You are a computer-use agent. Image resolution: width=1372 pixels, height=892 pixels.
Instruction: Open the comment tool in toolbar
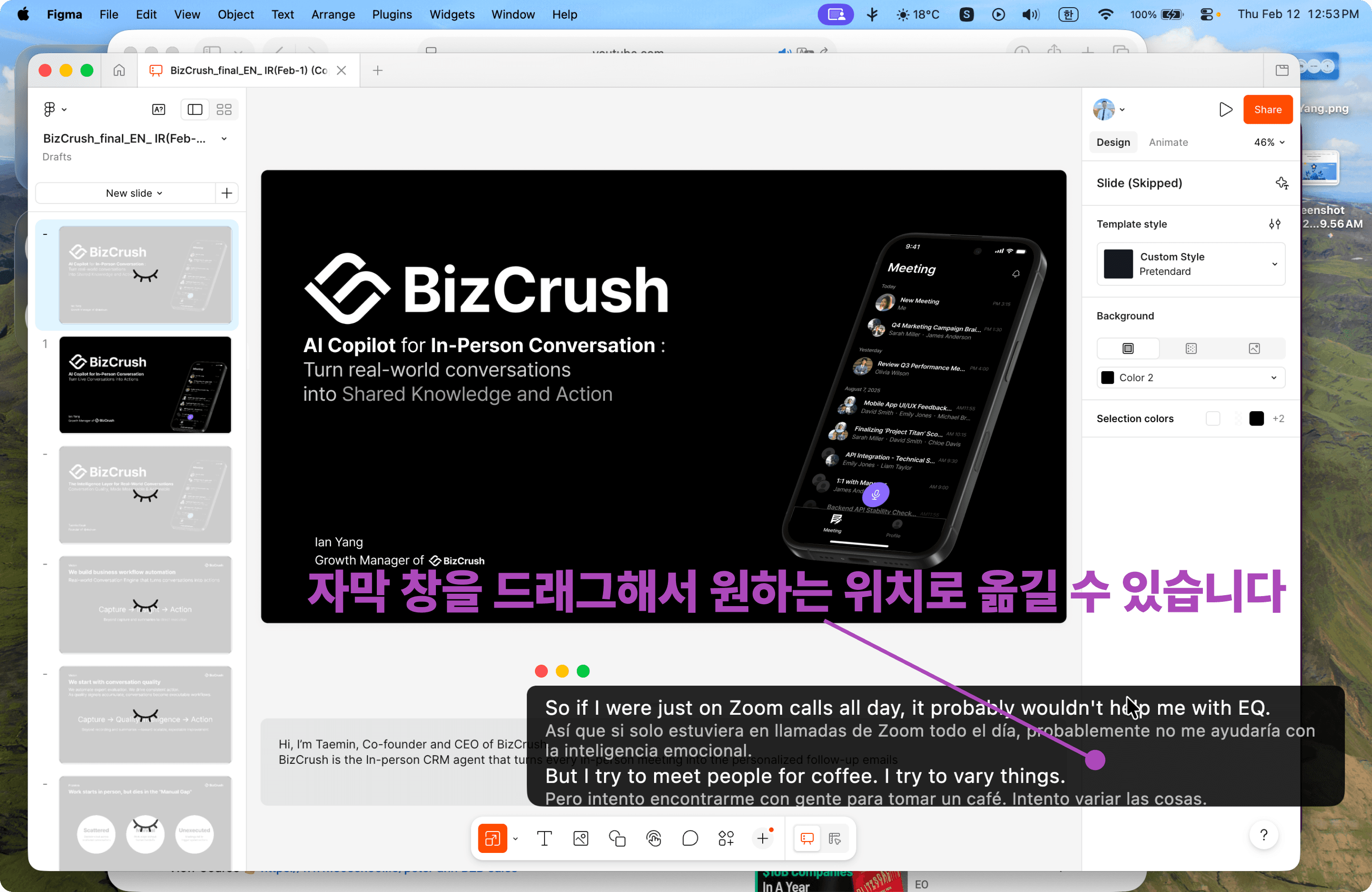[689, 838]
